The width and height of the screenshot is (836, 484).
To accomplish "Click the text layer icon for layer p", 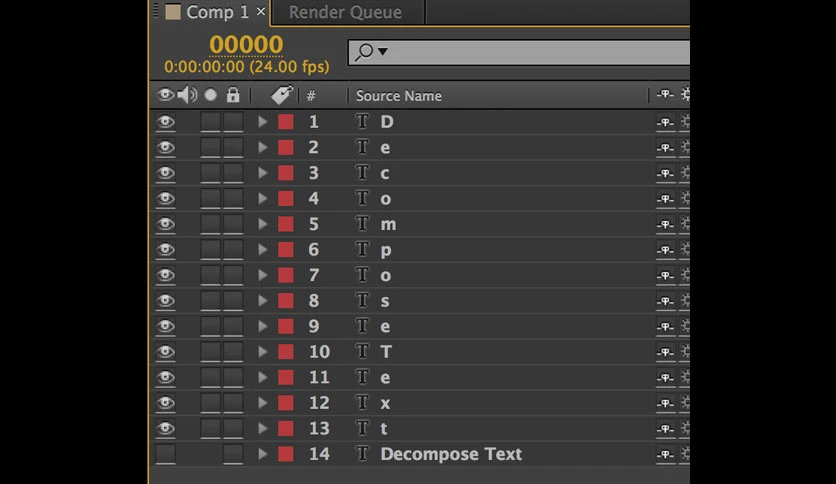I will click(x=363, y=249).
